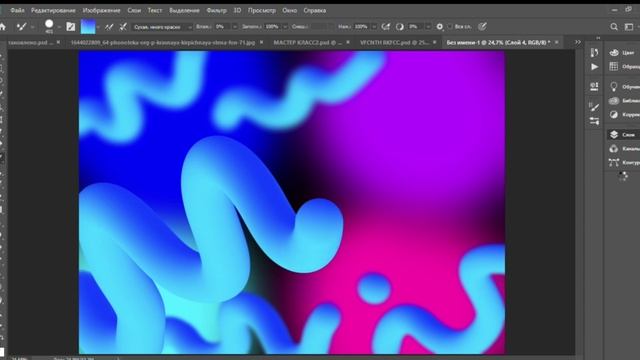Click the current brush load color swatch

[x=88, y=27]
